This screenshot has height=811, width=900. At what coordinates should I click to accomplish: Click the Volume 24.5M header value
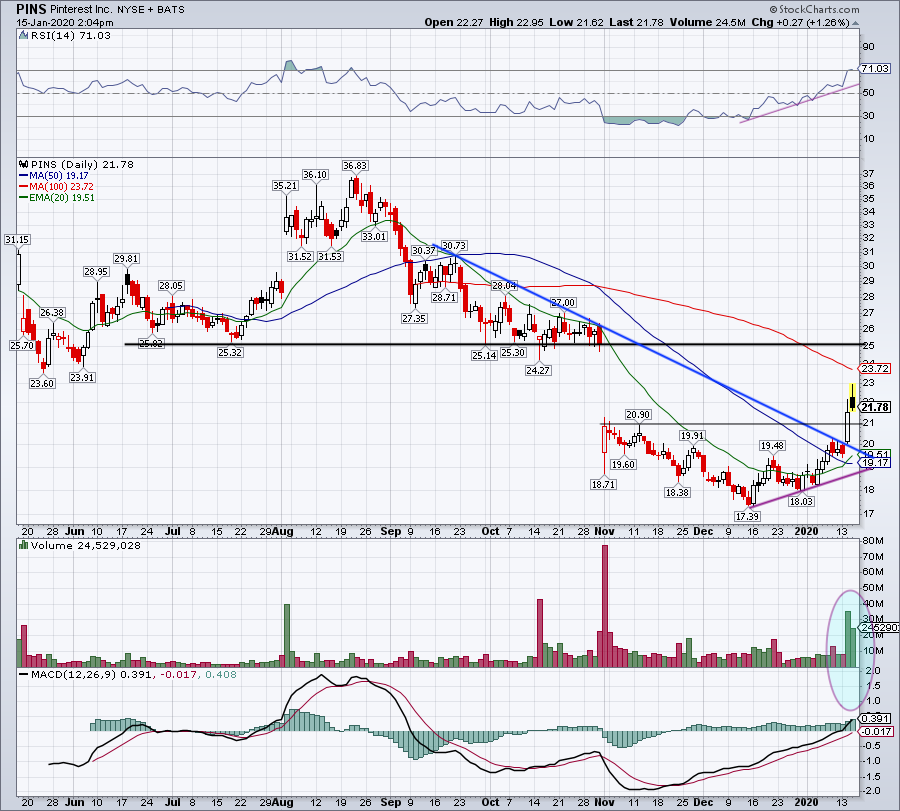pos(707,22)
